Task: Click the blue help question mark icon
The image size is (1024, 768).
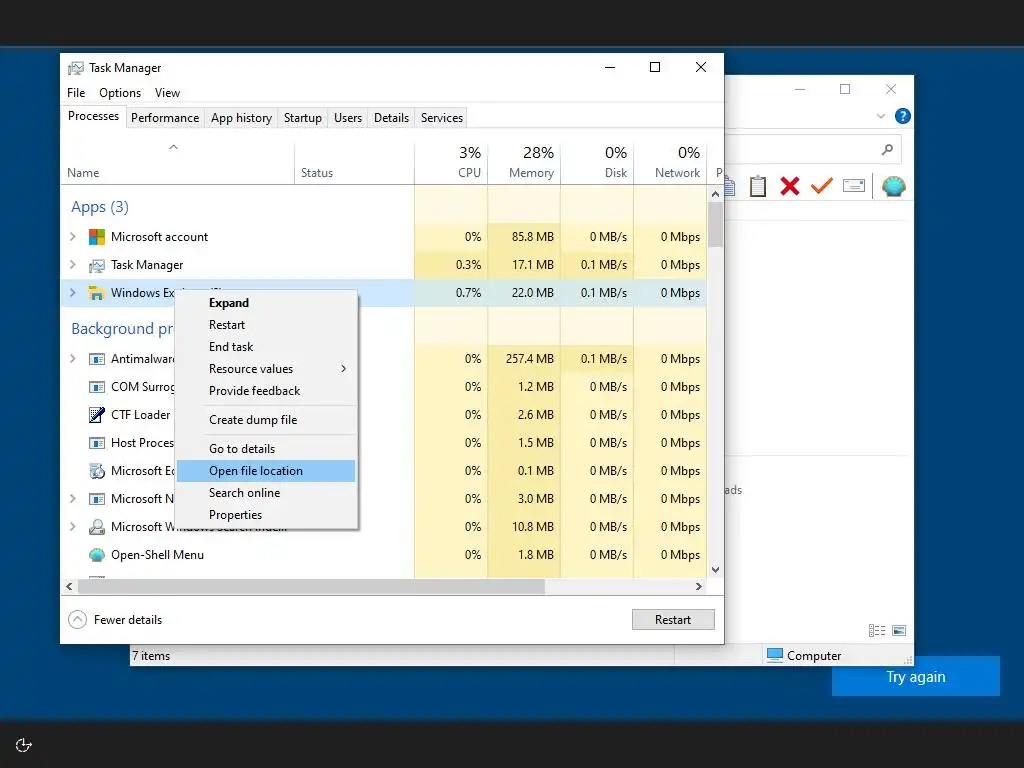Action: click(x=903, y=116)
